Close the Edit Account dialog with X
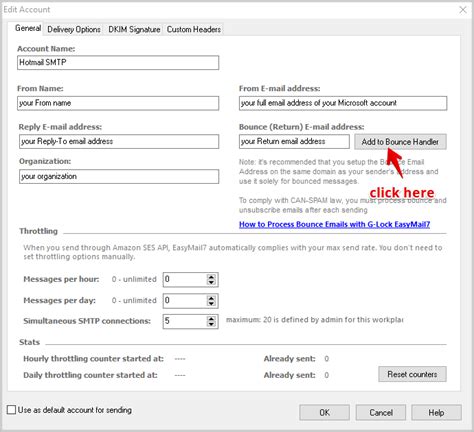474x432 pixels. (463, 10)
